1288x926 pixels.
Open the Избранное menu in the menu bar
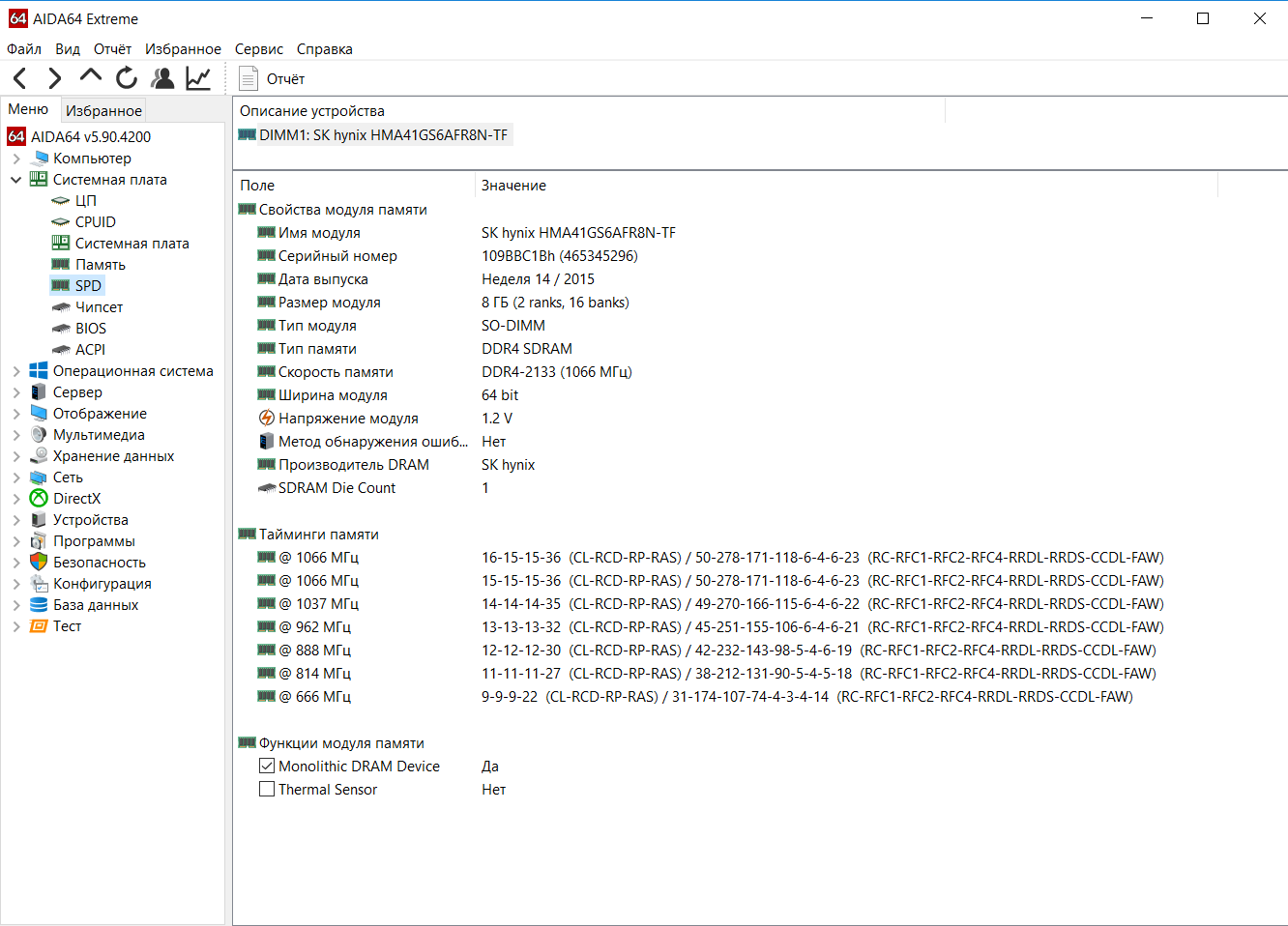point(183,49)
